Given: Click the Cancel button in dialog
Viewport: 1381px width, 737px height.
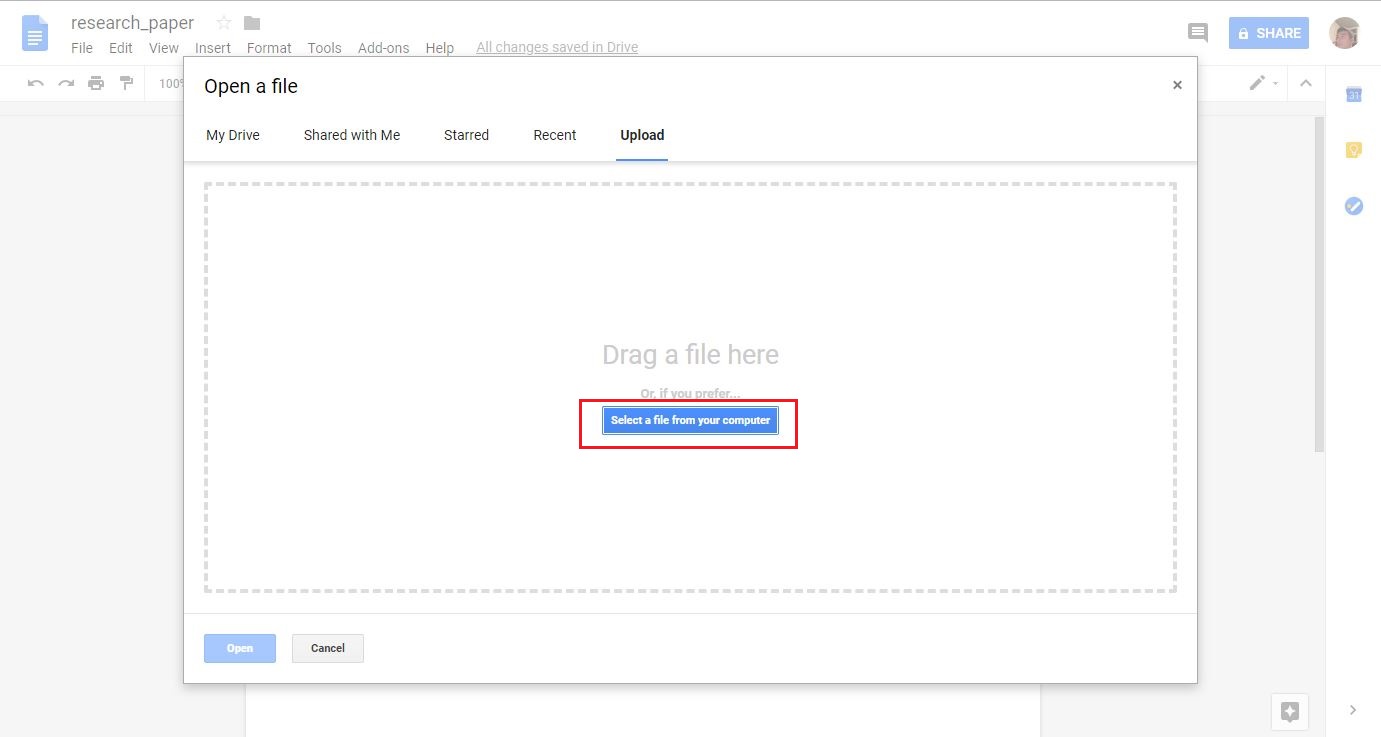Looking at the screenshot, I should [x=328, y=648].
